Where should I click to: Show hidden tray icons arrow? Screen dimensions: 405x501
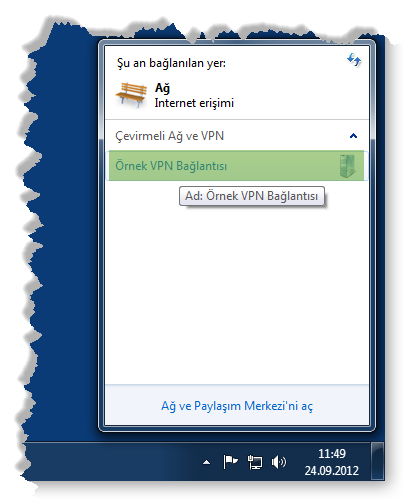coord(207,462)
